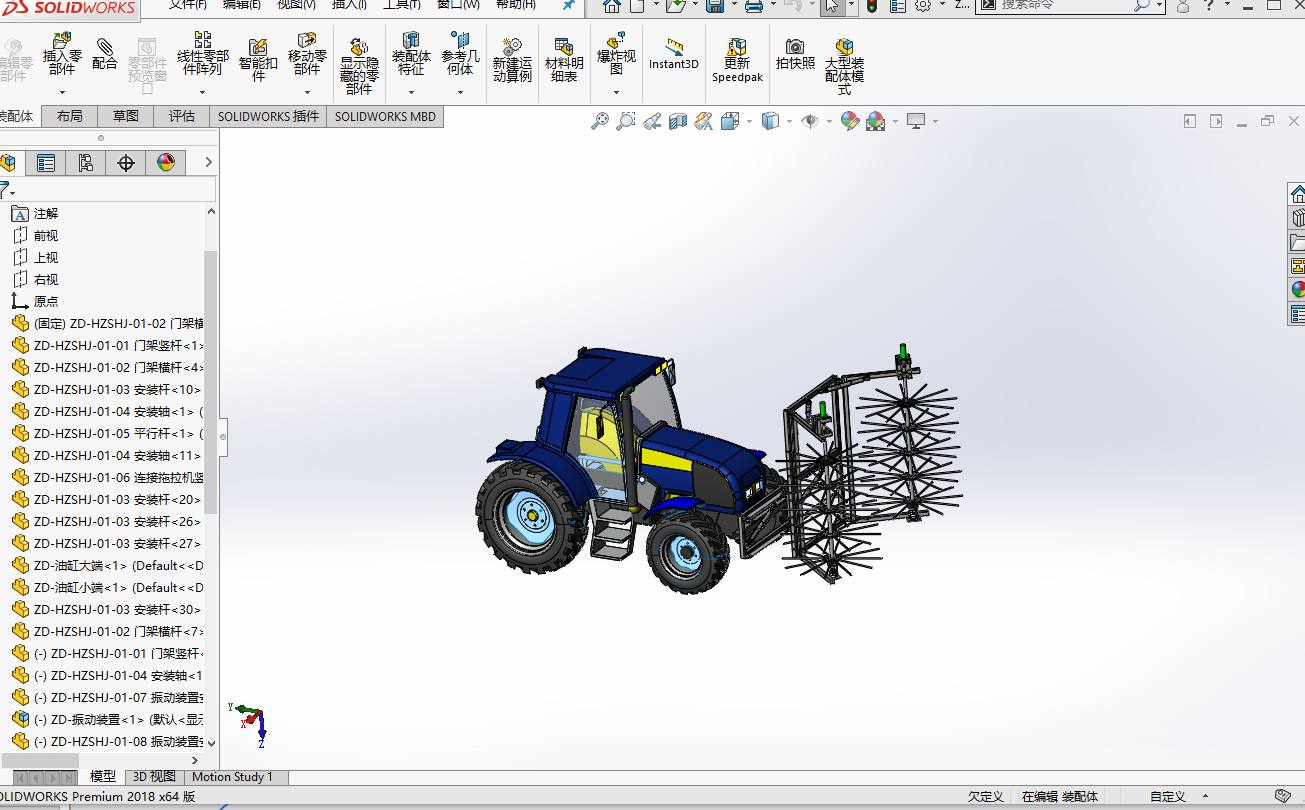This screenshot has width=1305, height=810.
Task: Select the Mate (配合) tool
Action: pyautogui.click(x=104, y=54)
